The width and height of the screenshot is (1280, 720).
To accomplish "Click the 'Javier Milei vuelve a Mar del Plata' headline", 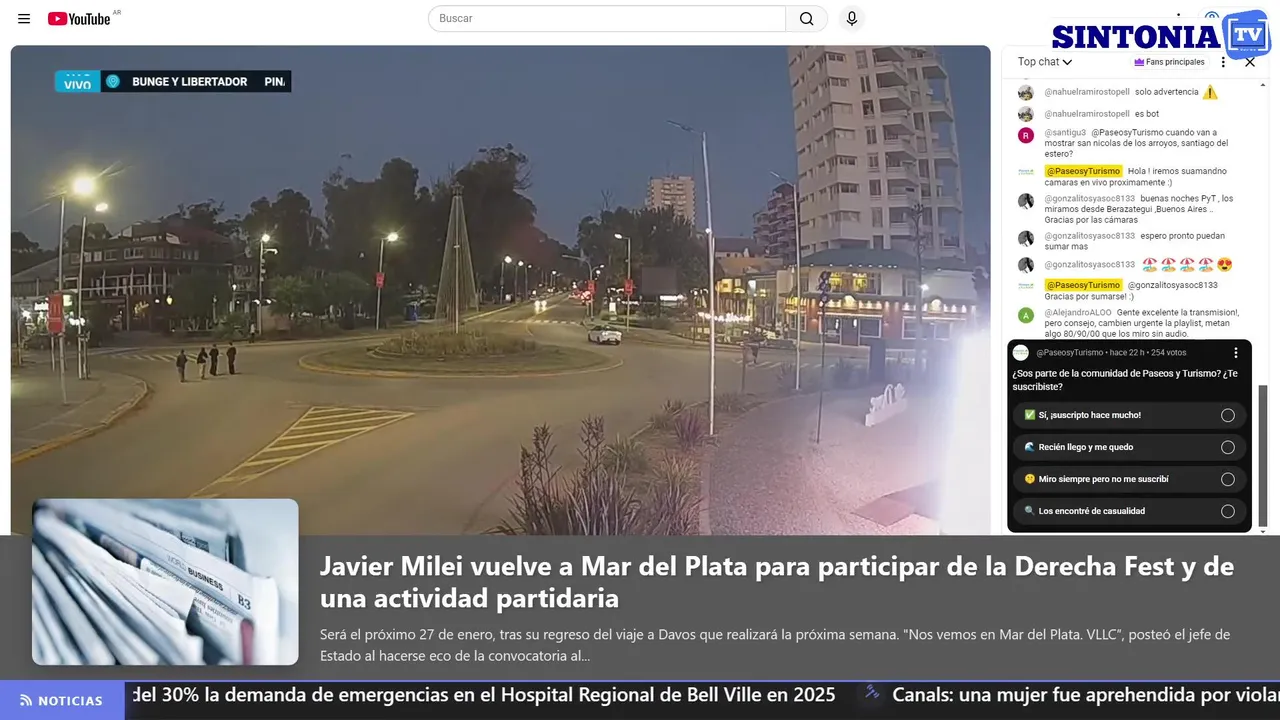I will point(777,582).
